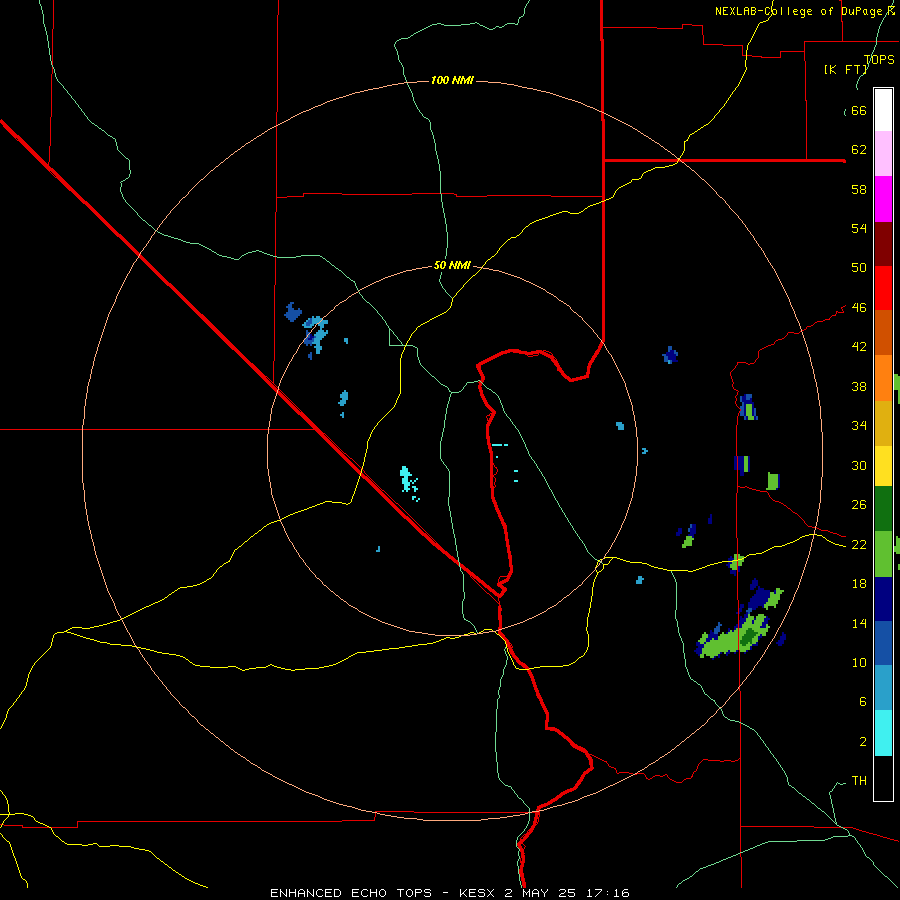Image resolution: width=900 pixels, height=900 pixels.
Task: Select the dark orange legend swatch
Action: (883, 332)
